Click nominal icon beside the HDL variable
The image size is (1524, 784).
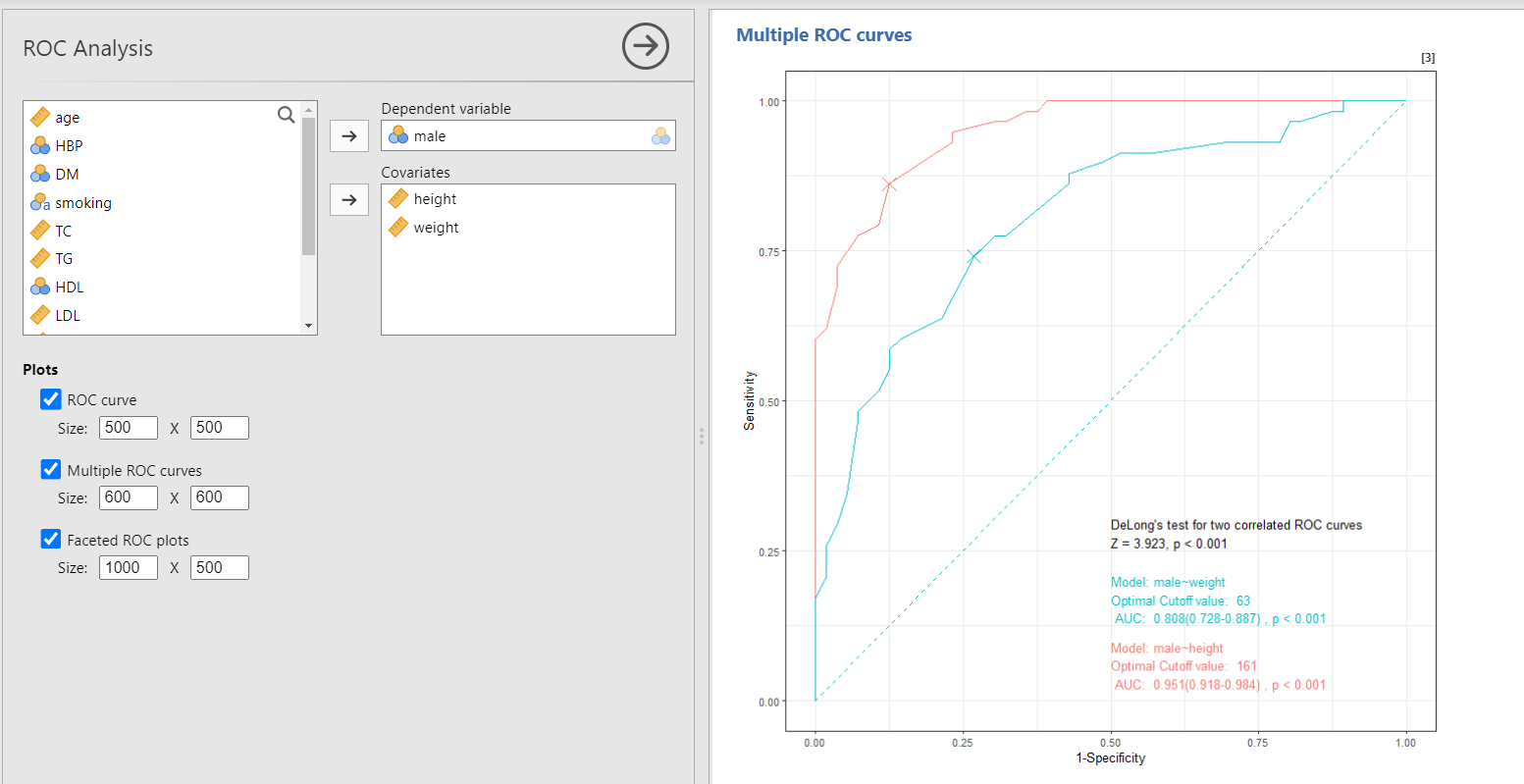(40, 287)
